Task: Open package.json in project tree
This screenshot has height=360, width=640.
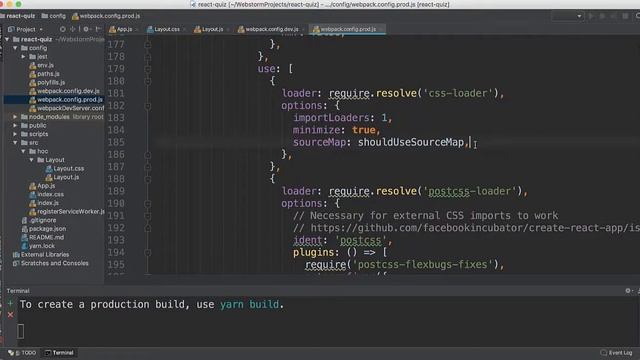Action: pos(44,229)
